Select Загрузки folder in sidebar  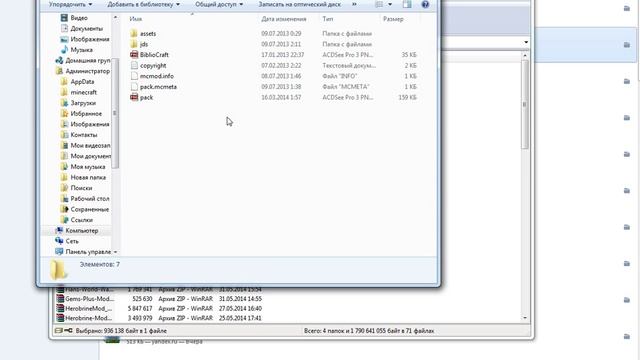(83, 103)
